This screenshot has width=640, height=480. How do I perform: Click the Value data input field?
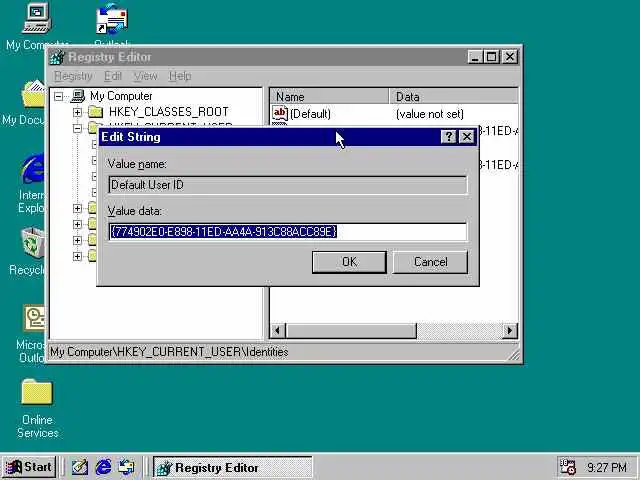(288, 232)
